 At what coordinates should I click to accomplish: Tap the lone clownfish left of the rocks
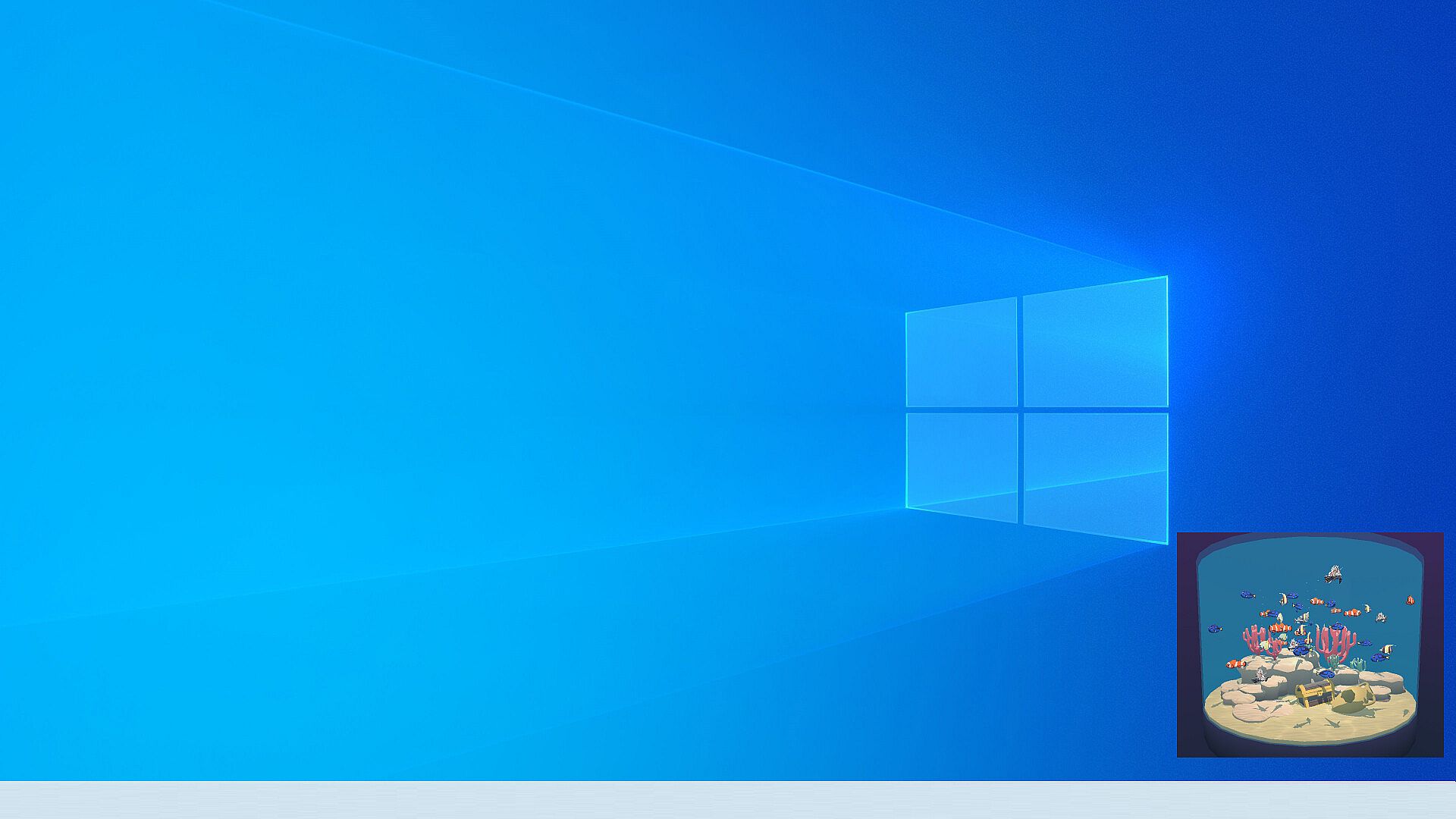pyautogui.click(x=1235, y=664)
